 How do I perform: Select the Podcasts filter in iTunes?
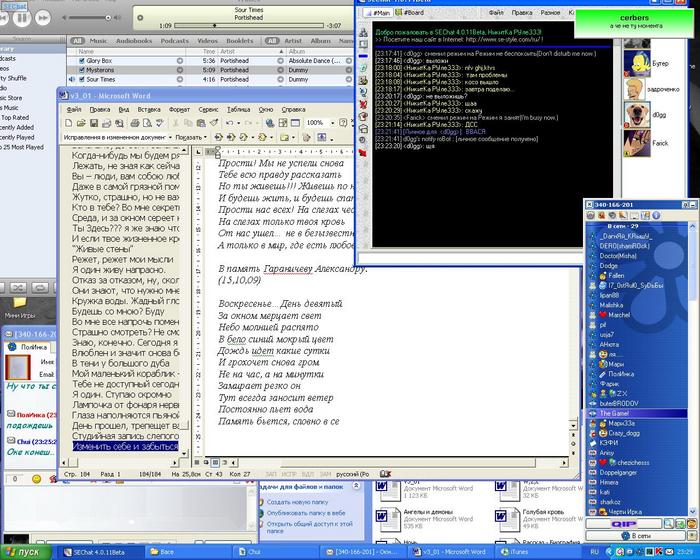tap(175, 41)
